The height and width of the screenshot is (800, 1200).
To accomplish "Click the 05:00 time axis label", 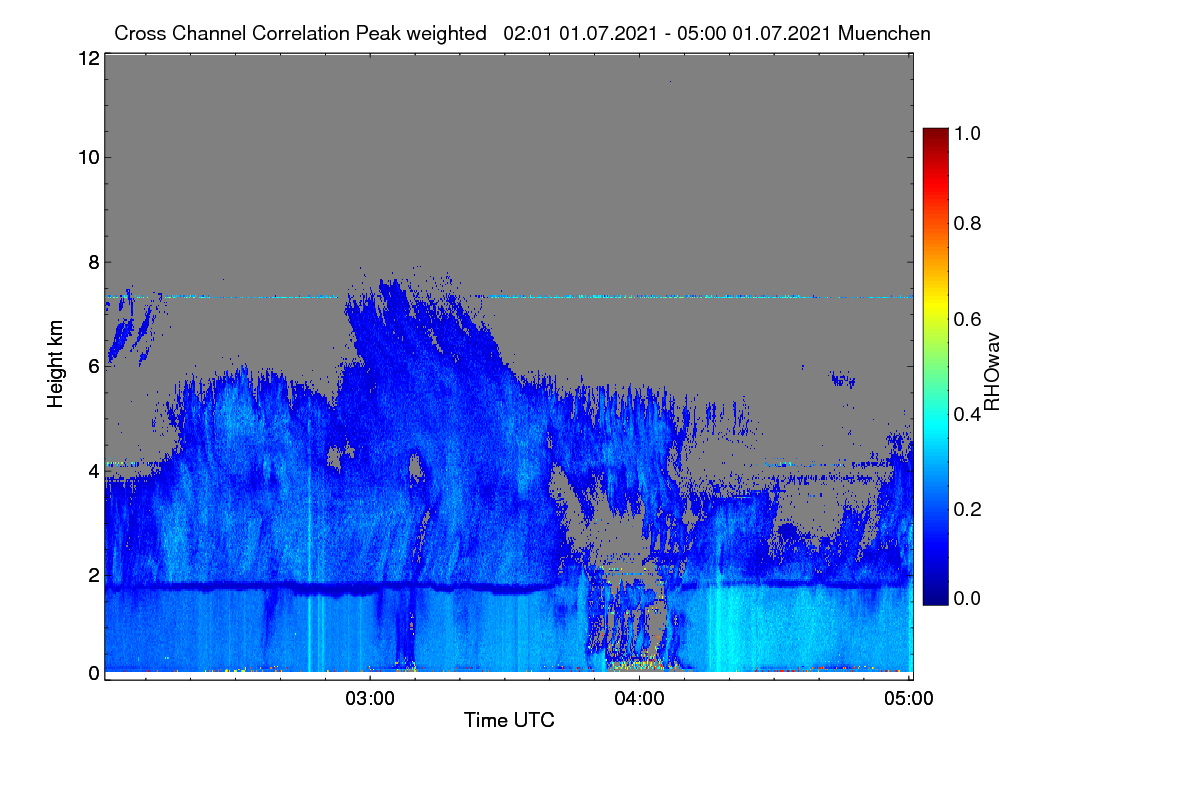I will (909, 698).
